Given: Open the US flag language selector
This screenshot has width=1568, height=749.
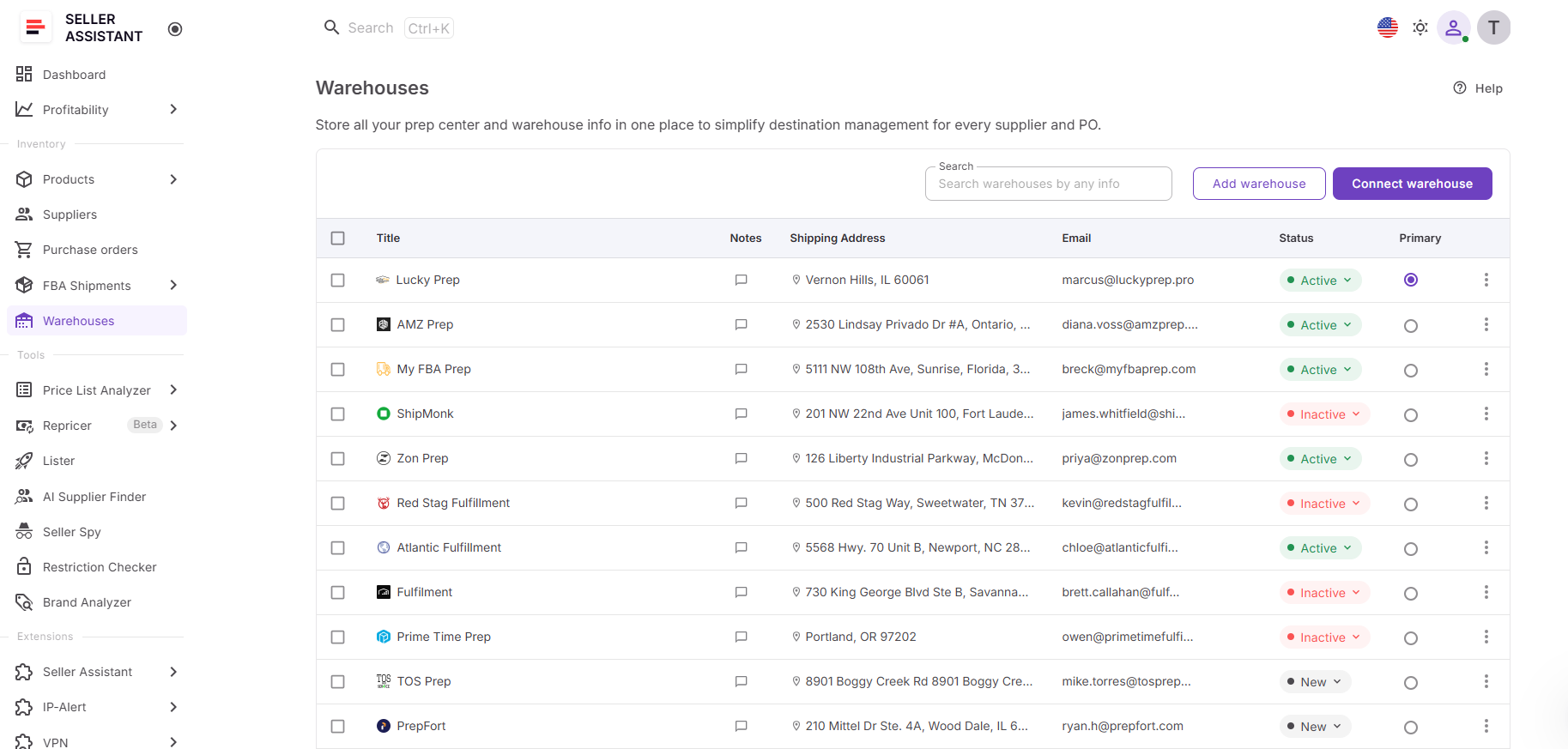Looking at the screenshot, I should pyautogui.click(x=1388, y=27).
